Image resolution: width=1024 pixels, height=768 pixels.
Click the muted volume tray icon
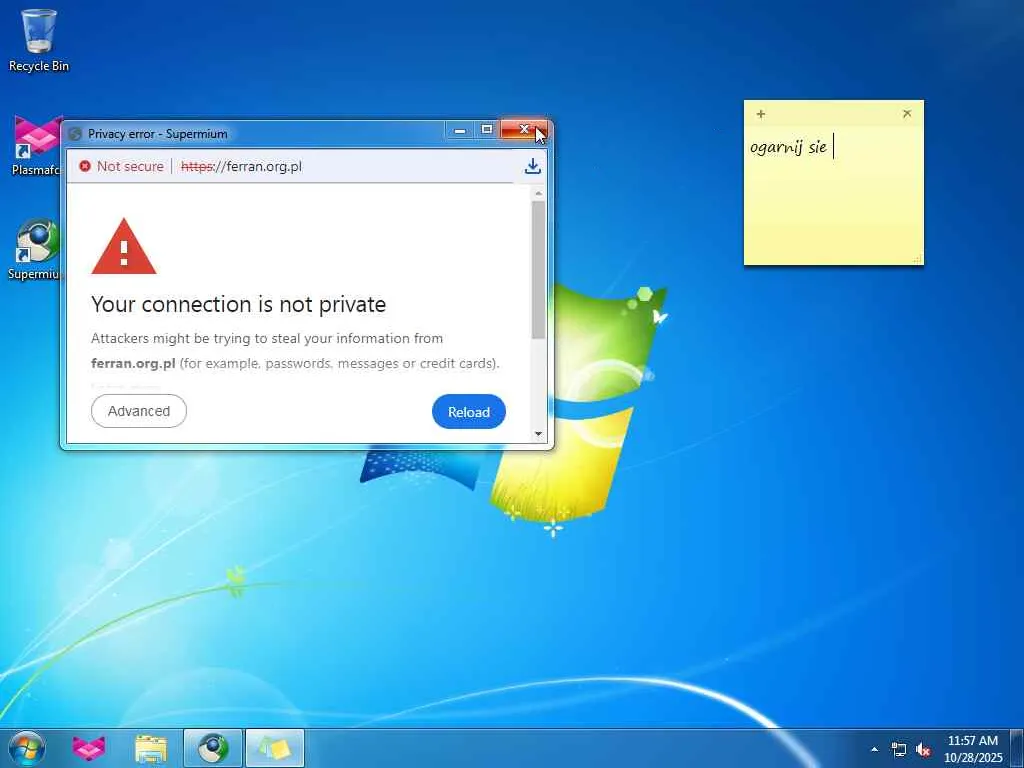(x=923, y=750)
